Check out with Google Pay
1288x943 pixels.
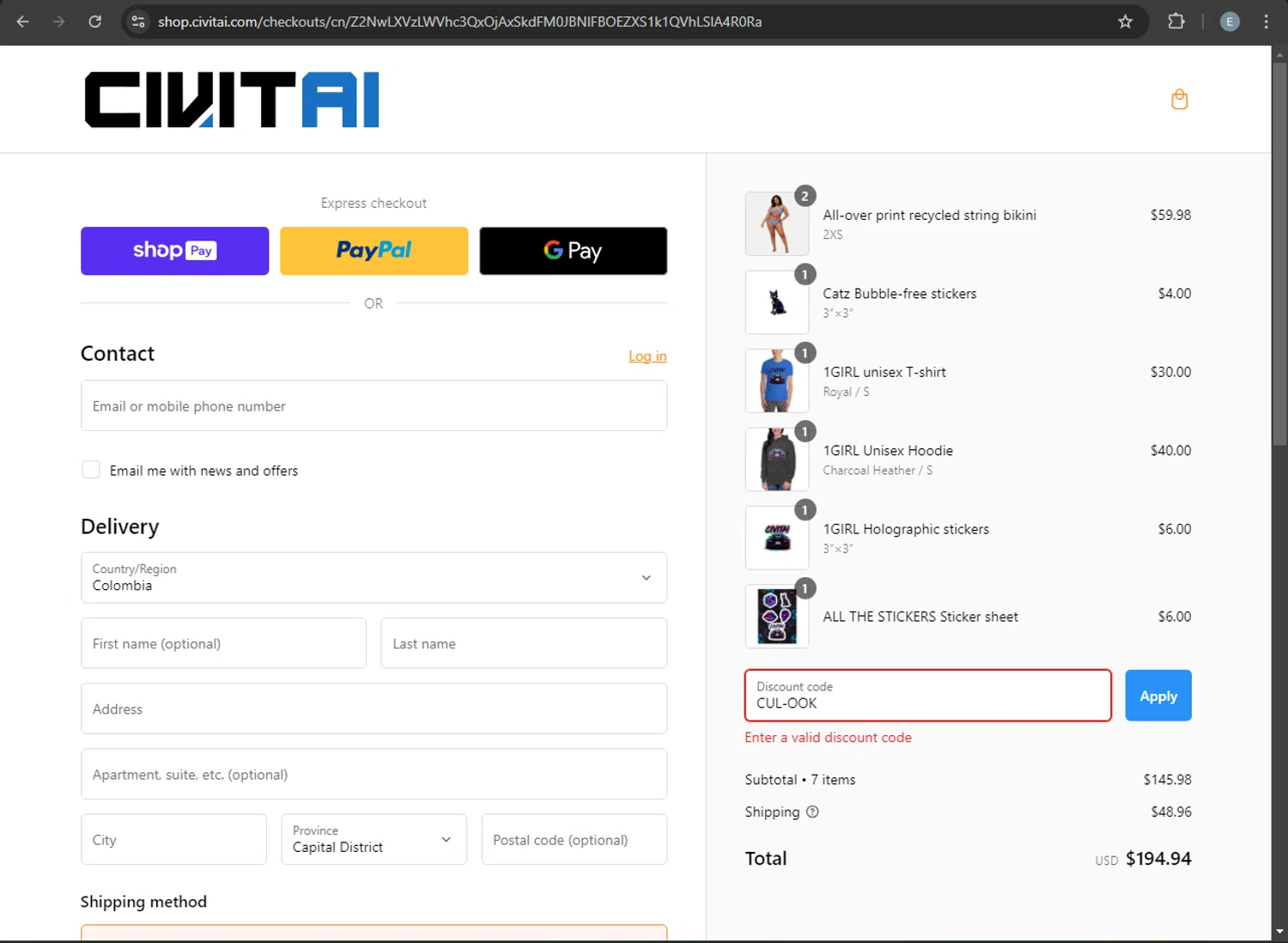pos(573,251)
